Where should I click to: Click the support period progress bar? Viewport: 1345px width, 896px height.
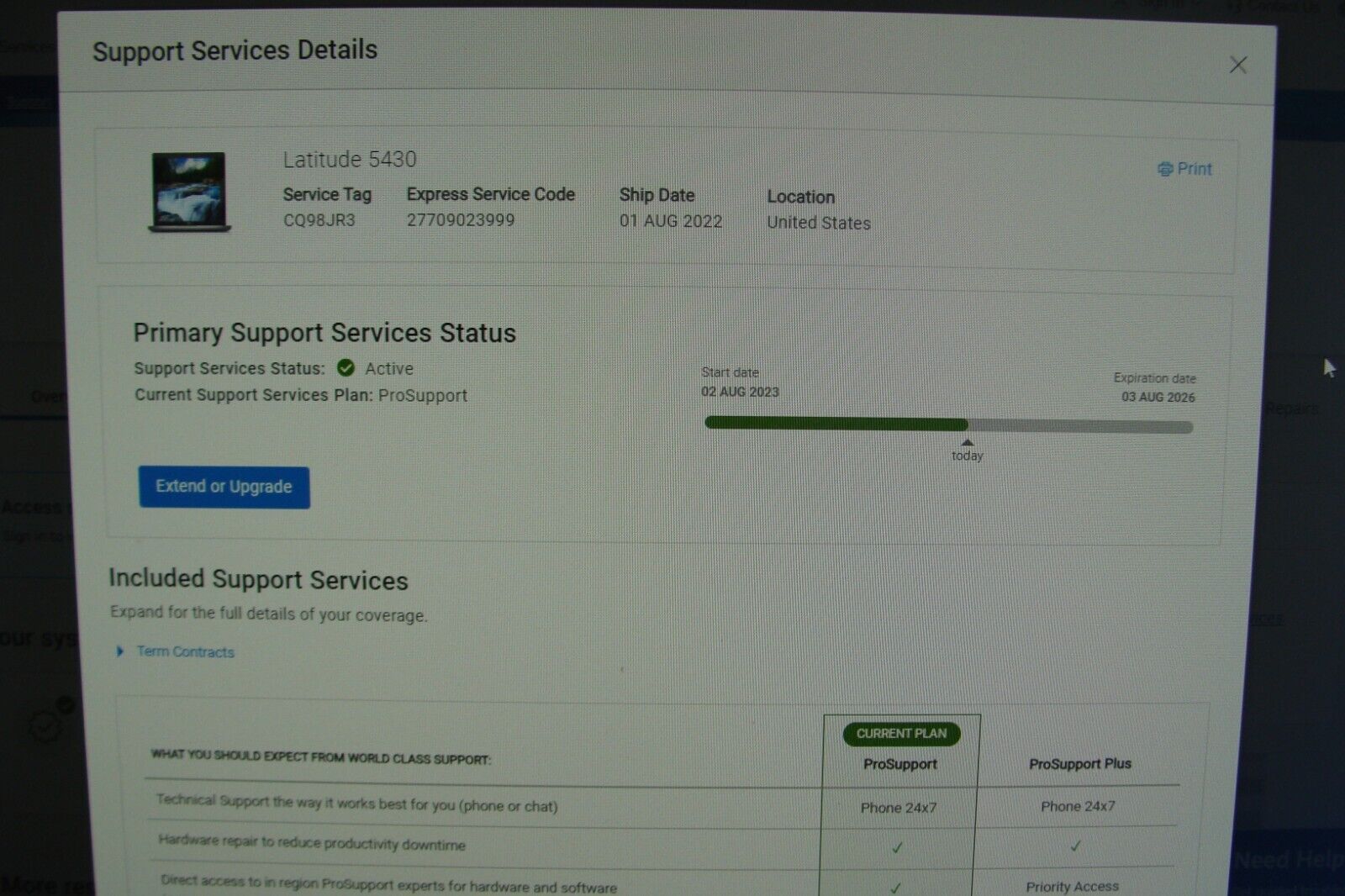(948, 425)
